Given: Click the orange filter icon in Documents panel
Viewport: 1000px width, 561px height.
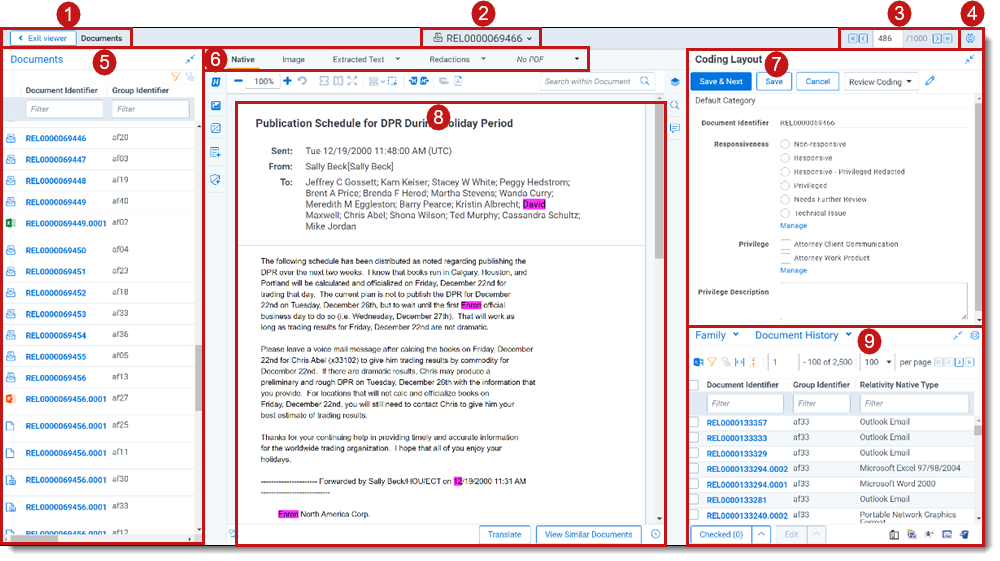Looking at the screenshot, I should [x=175, y=76].
